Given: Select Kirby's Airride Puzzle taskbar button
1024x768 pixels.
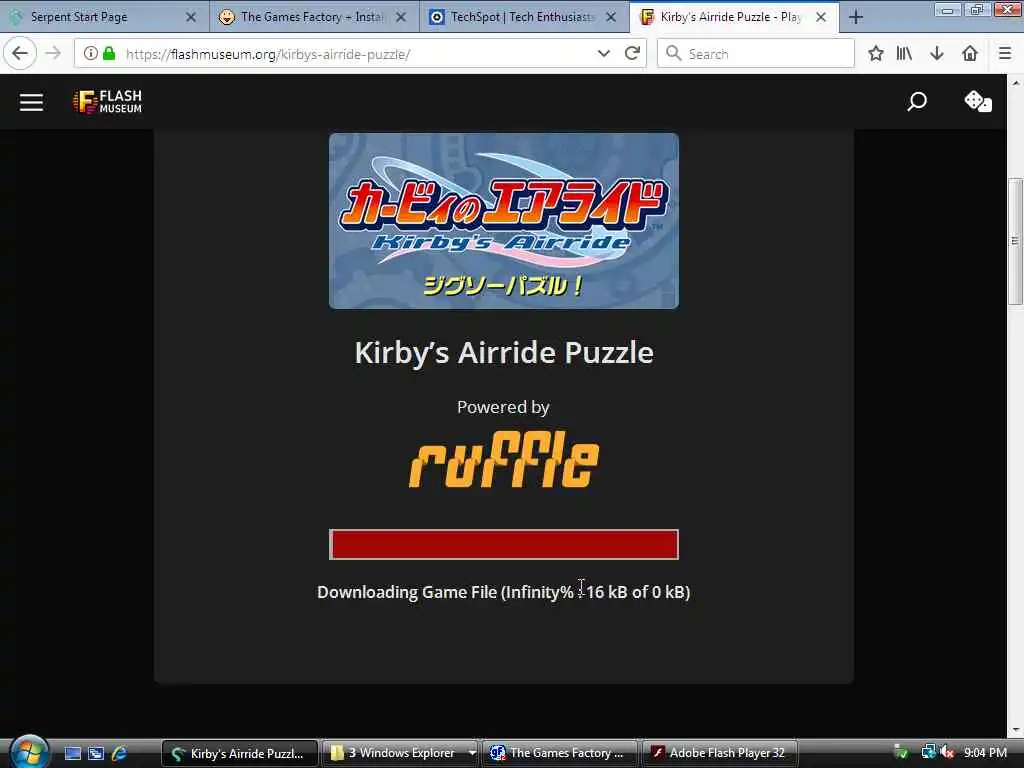Looking at the screenshot, I should pos(240,753).
